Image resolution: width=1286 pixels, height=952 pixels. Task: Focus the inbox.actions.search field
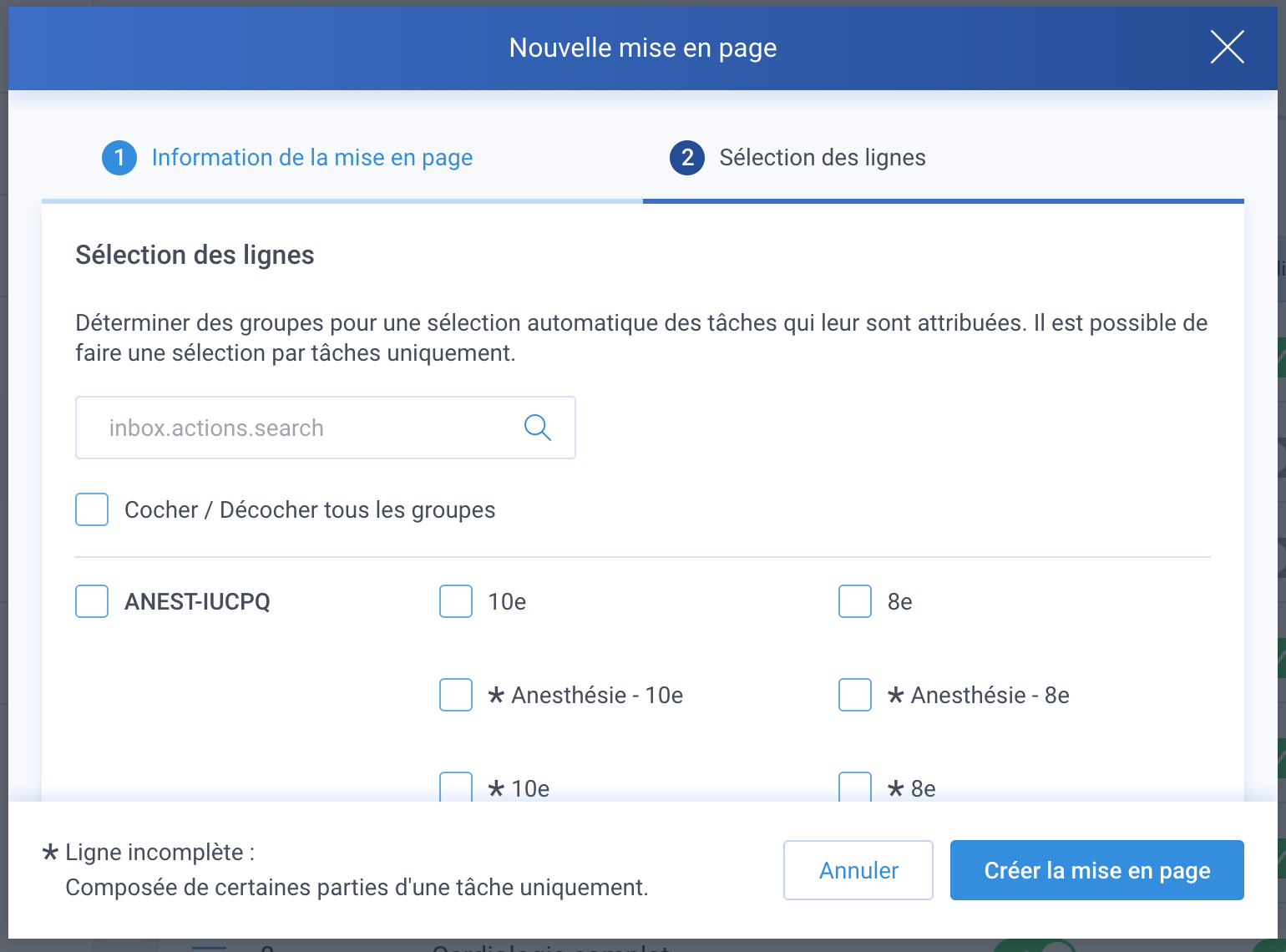click(326, 428)
